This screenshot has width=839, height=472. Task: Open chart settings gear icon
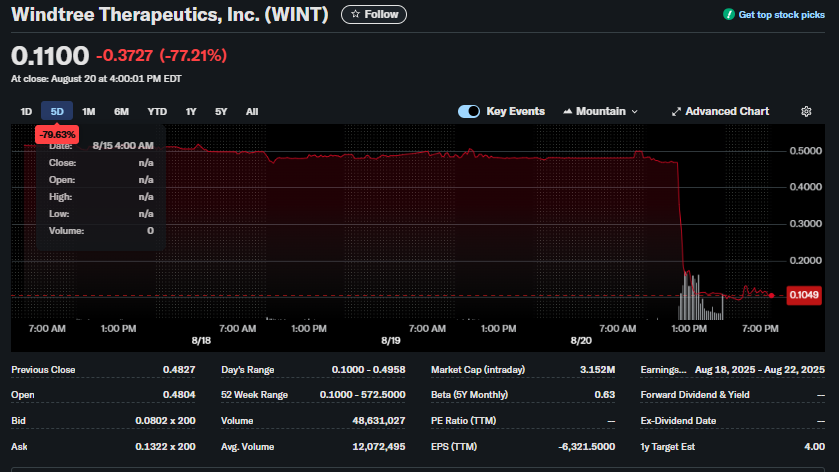(806, 111)
